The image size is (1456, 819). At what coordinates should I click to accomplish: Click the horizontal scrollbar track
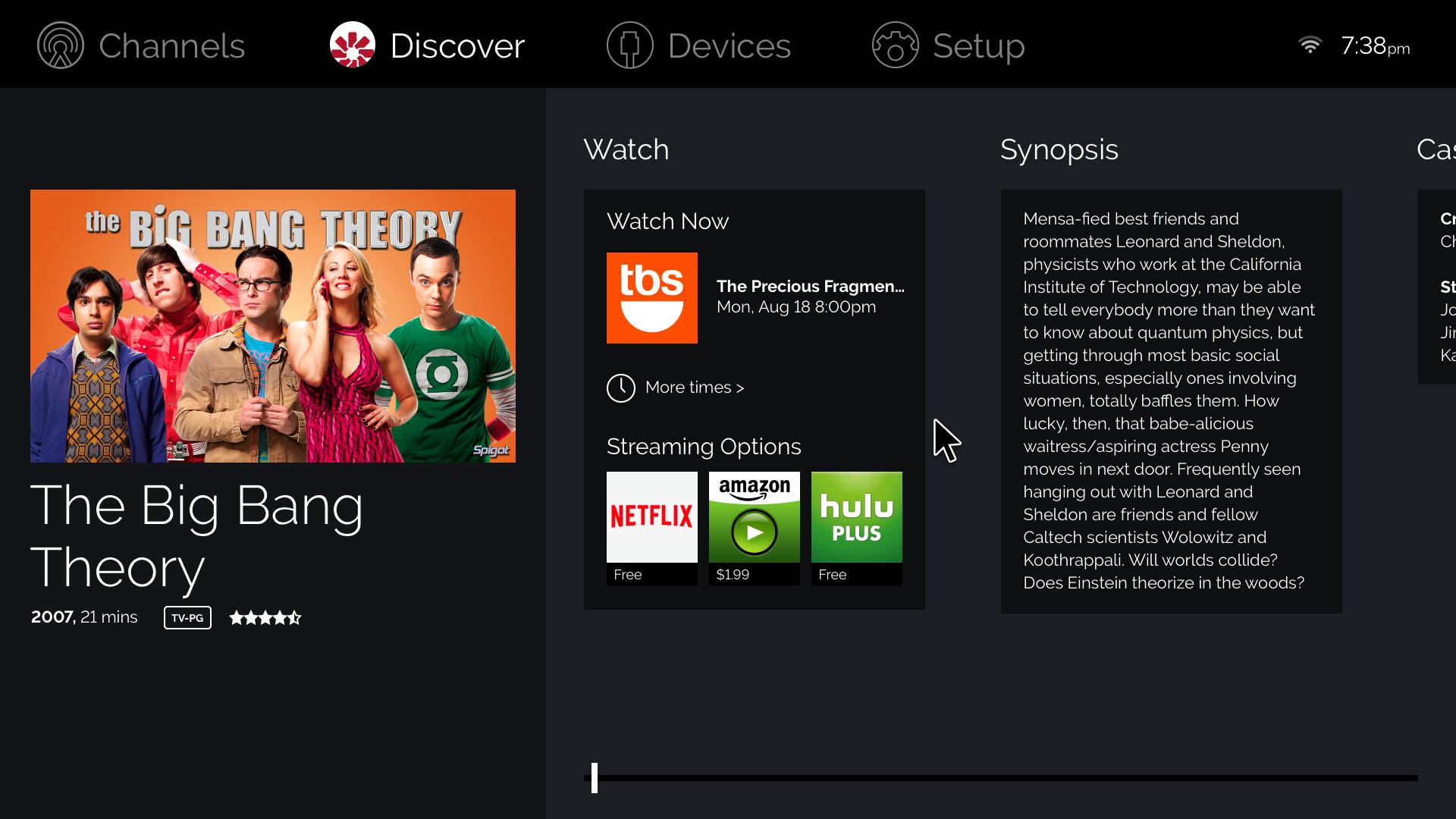pyautogui.click(x=1001, y=778)
